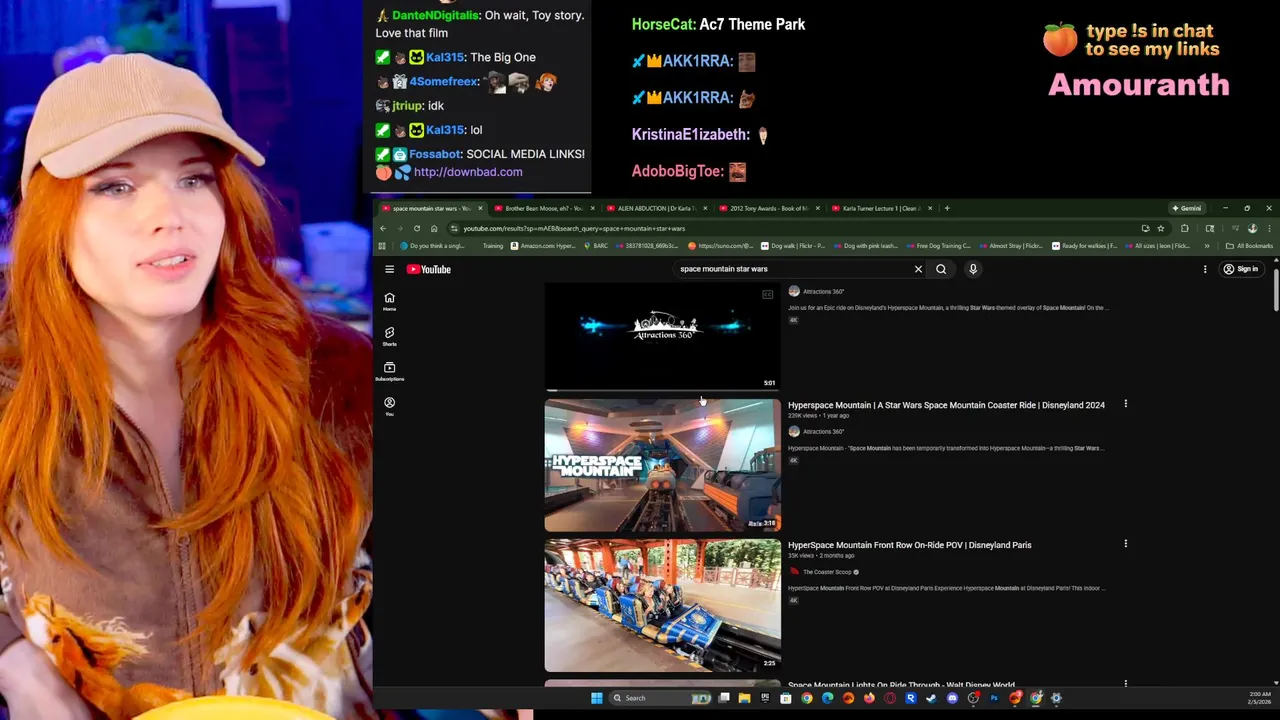Start voice search with microphone icon

point(972,269)
